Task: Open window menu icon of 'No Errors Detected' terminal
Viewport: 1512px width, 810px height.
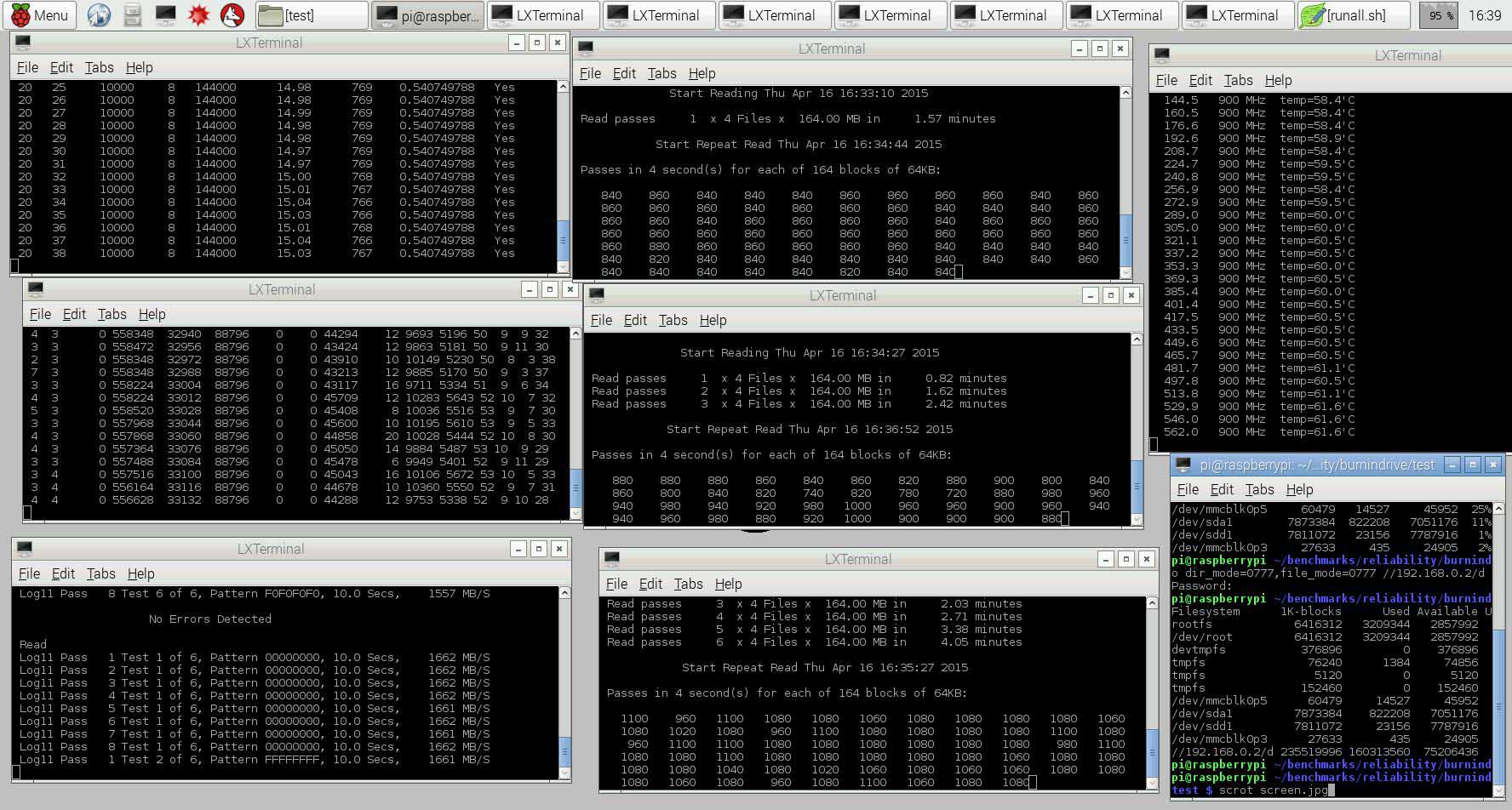Action: click(x=25, y=549)
